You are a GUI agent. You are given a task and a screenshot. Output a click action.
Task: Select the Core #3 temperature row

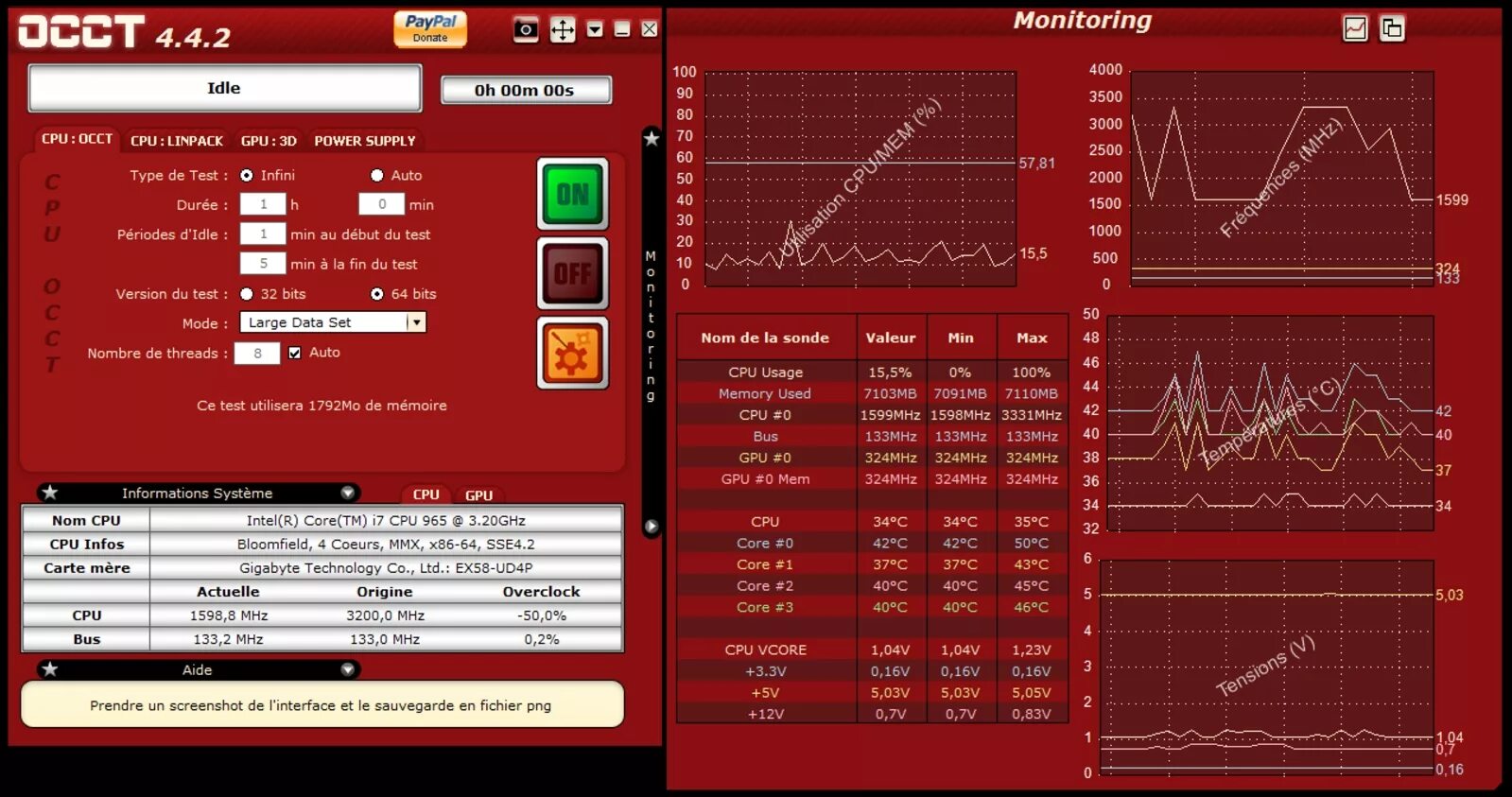tap(872, 607)
